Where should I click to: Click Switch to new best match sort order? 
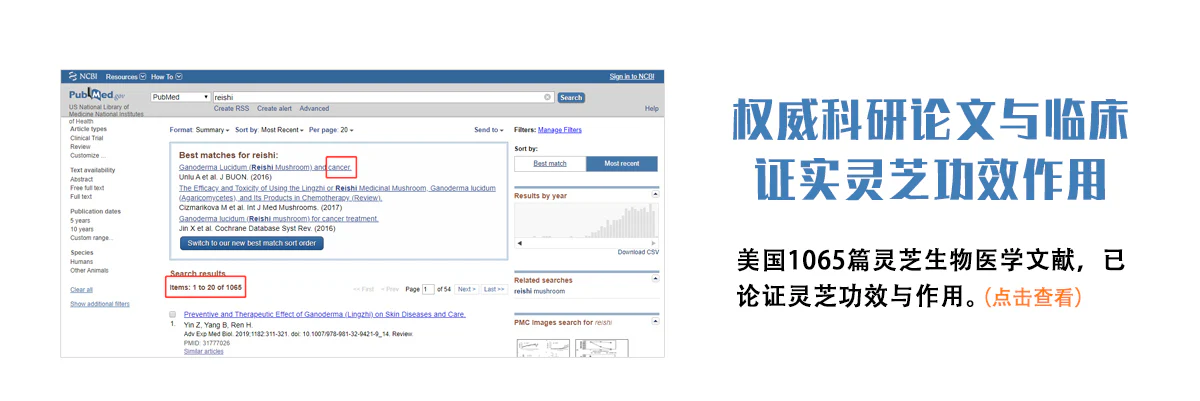(251, 243)
